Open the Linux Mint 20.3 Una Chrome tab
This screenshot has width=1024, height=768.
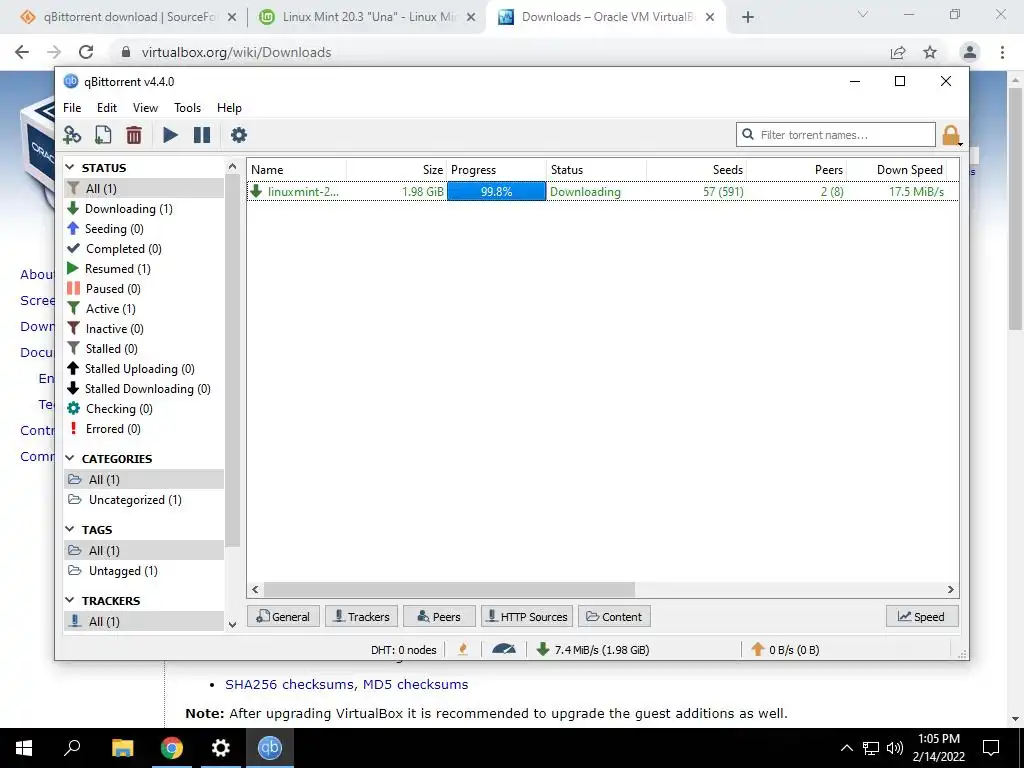click(367, 17)
